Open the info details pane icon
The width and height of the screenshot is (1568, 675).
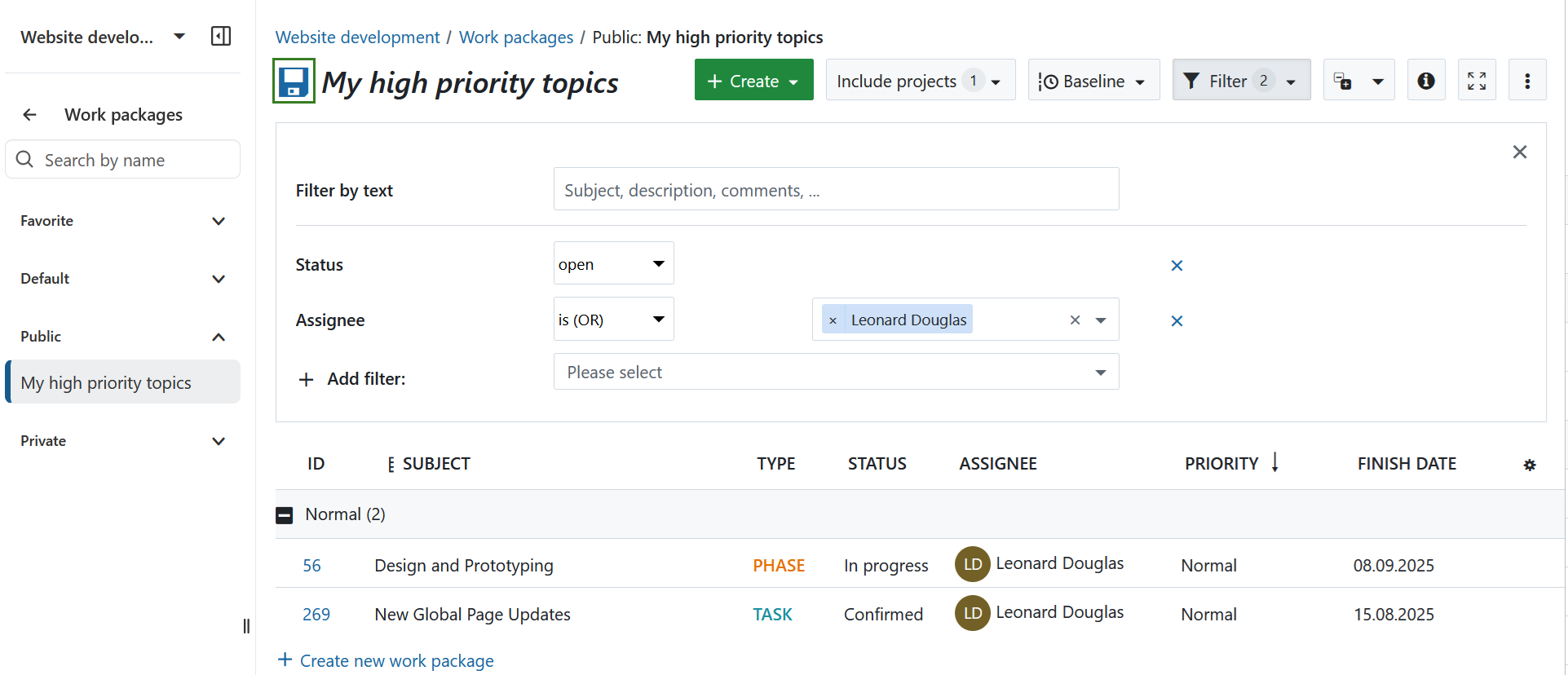[1425, 81]
